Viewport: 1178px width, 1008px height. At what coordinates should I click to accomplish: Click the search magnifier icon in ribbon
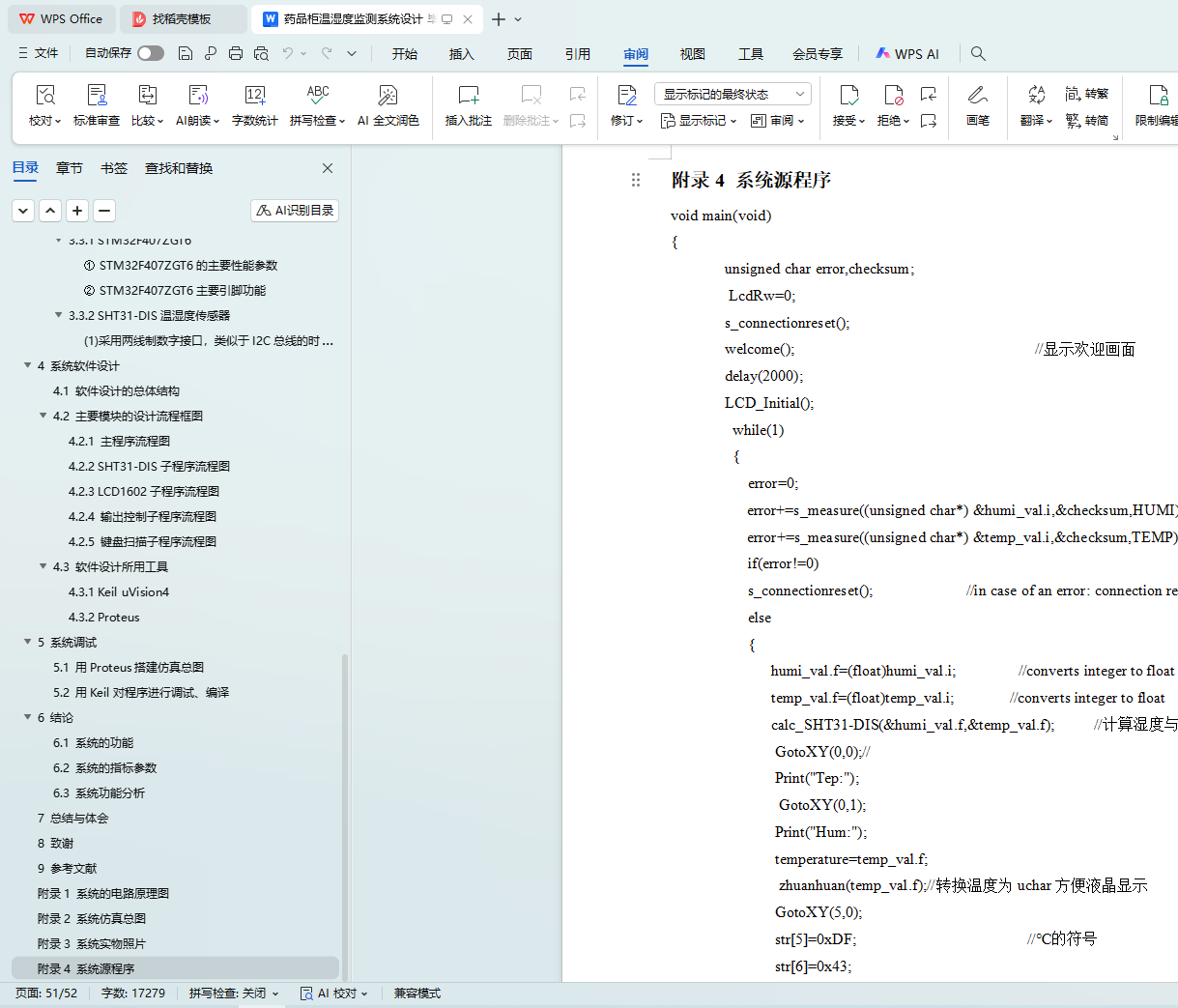(978, 53)
